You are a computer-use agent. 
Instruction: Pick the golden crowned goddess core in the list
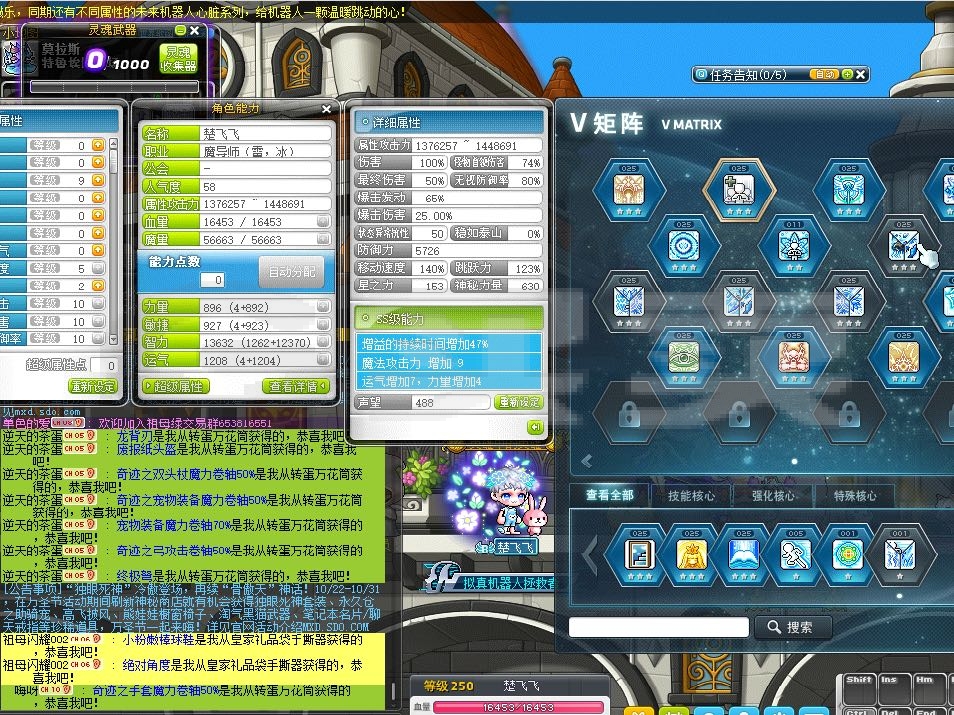[692, 554]
